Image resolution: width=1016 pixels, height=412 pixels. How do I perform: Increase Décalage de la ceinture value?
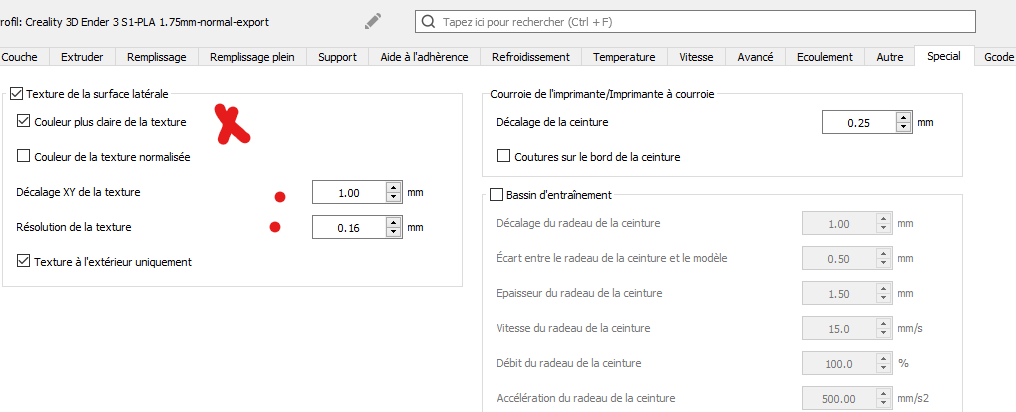[903, 117]
